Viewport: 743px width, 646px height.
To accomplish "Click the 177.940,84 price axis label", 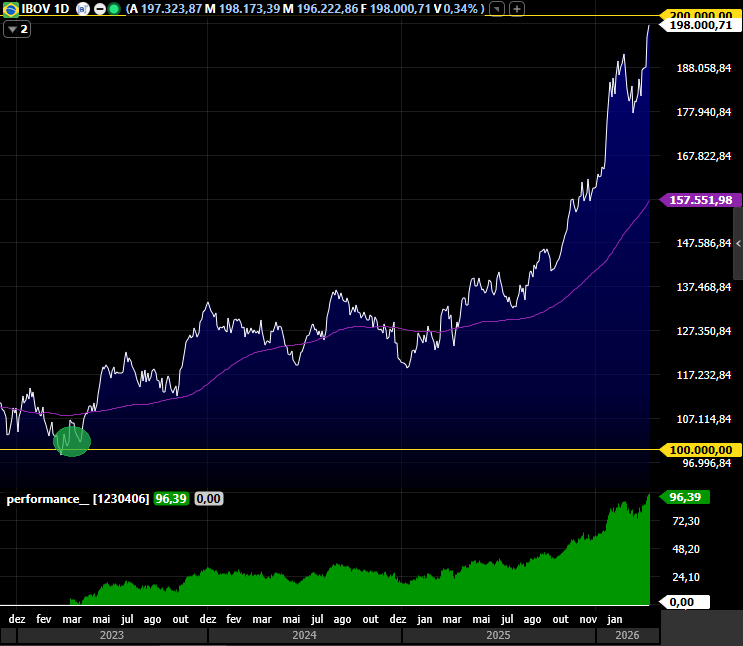I will (x=704, y=112).
